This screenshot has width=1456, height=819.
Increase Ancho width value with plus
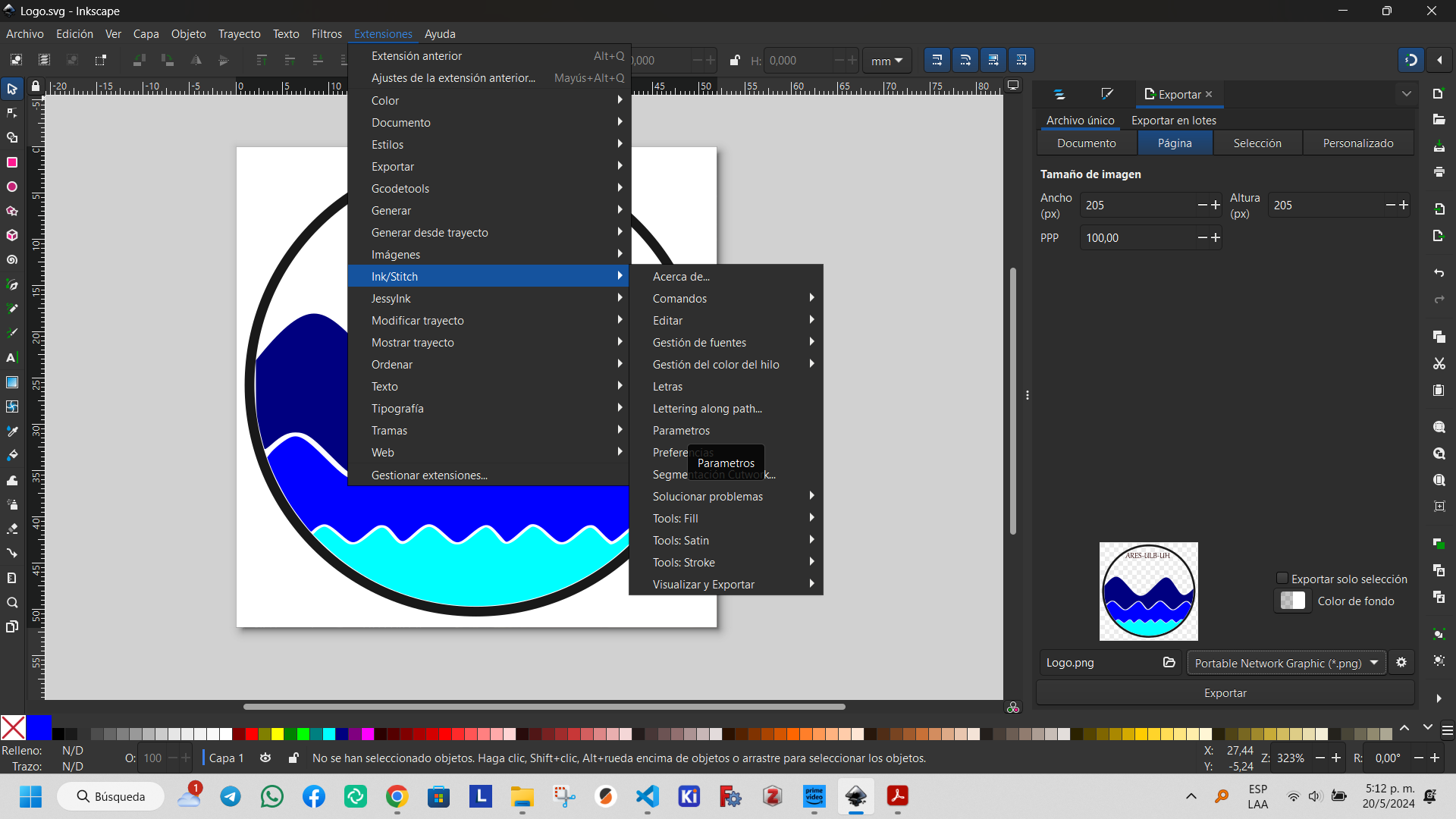click(x=1216, y=205)
